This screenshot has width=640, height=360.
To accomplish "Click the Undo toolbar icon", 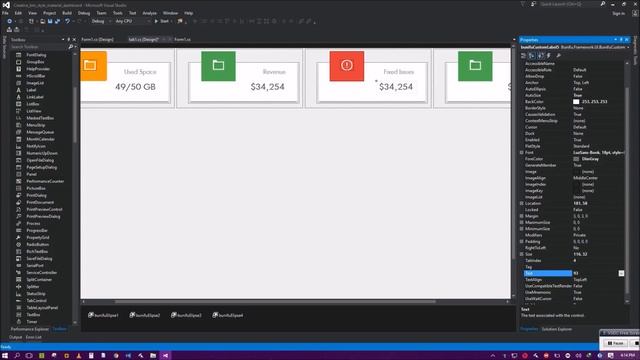I will click(67, 21).
